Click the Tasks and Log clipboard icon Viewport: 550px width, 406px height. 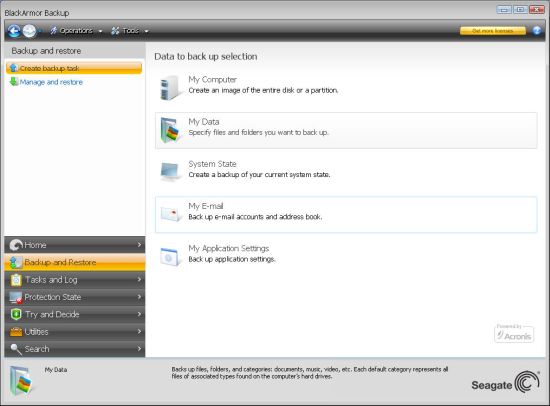(x=16, y=280)
